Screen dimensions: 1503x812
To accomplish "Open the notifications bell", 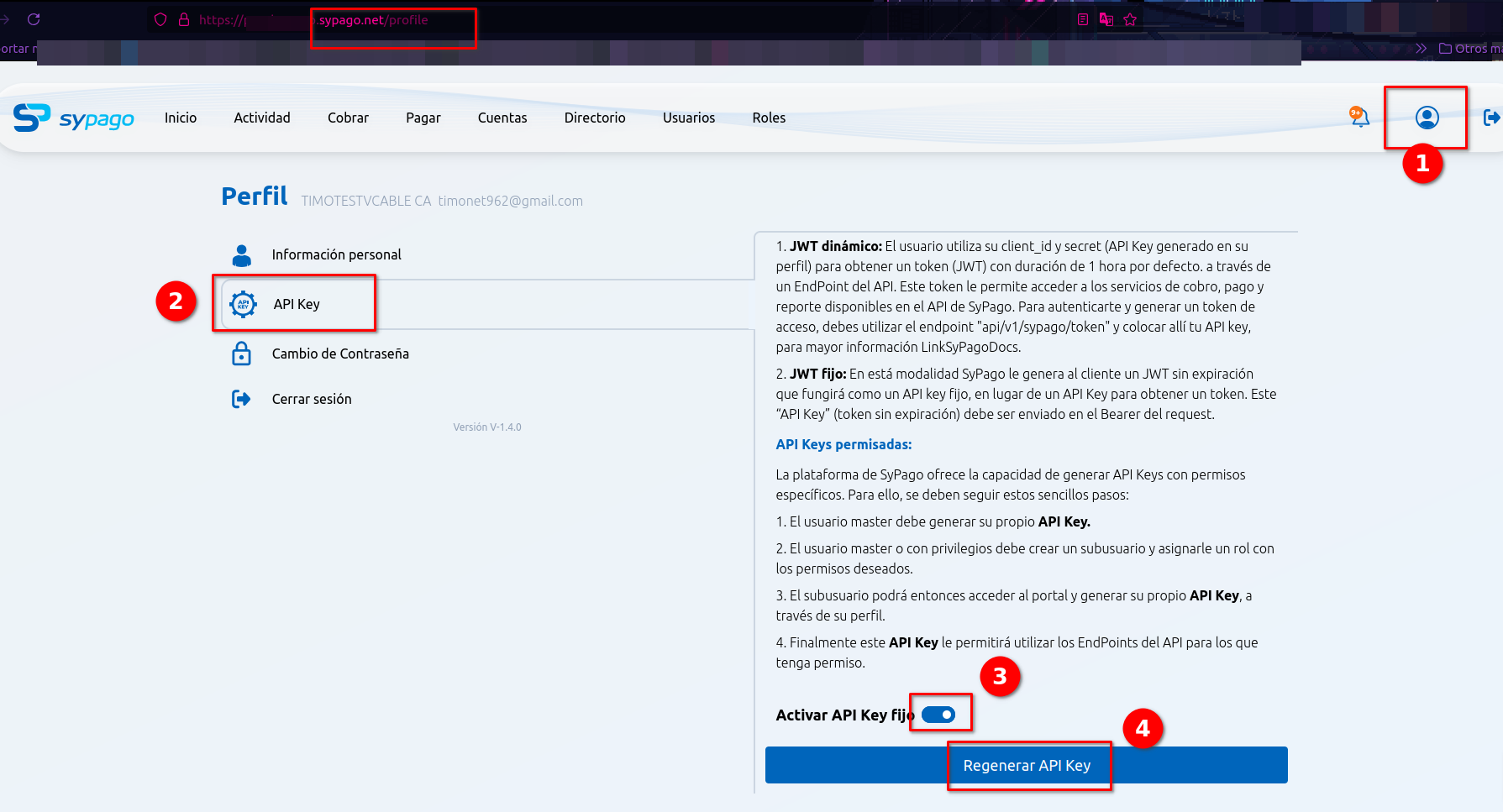I will (x=1358, y=117).
